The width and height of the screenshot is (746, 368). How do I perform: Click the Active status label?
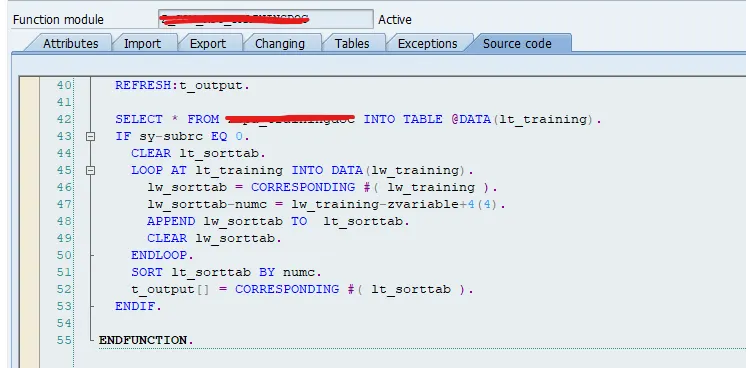pyautogui.click(x=395, y=20)
